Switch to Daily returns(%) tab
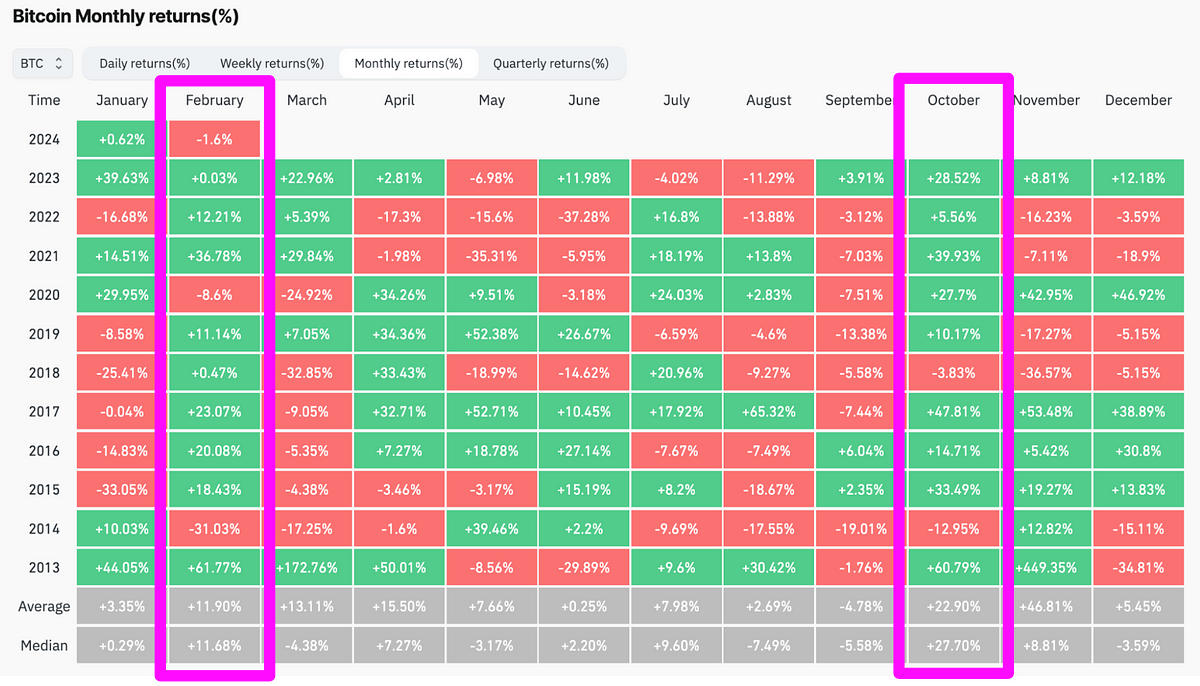The height and width of the screenshot is (686, 1200). pos(144,63)
